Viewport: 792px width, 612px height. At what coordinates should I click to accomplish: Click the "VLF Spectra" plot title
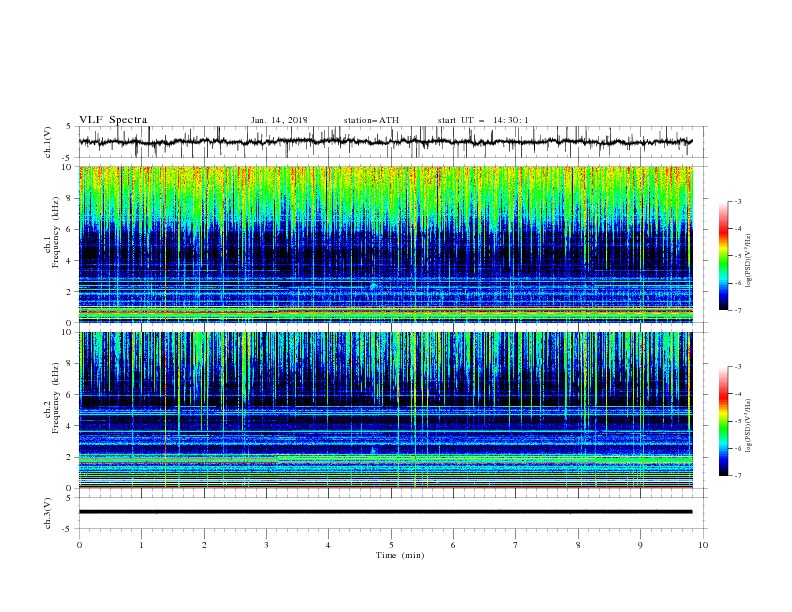[113, 120]
